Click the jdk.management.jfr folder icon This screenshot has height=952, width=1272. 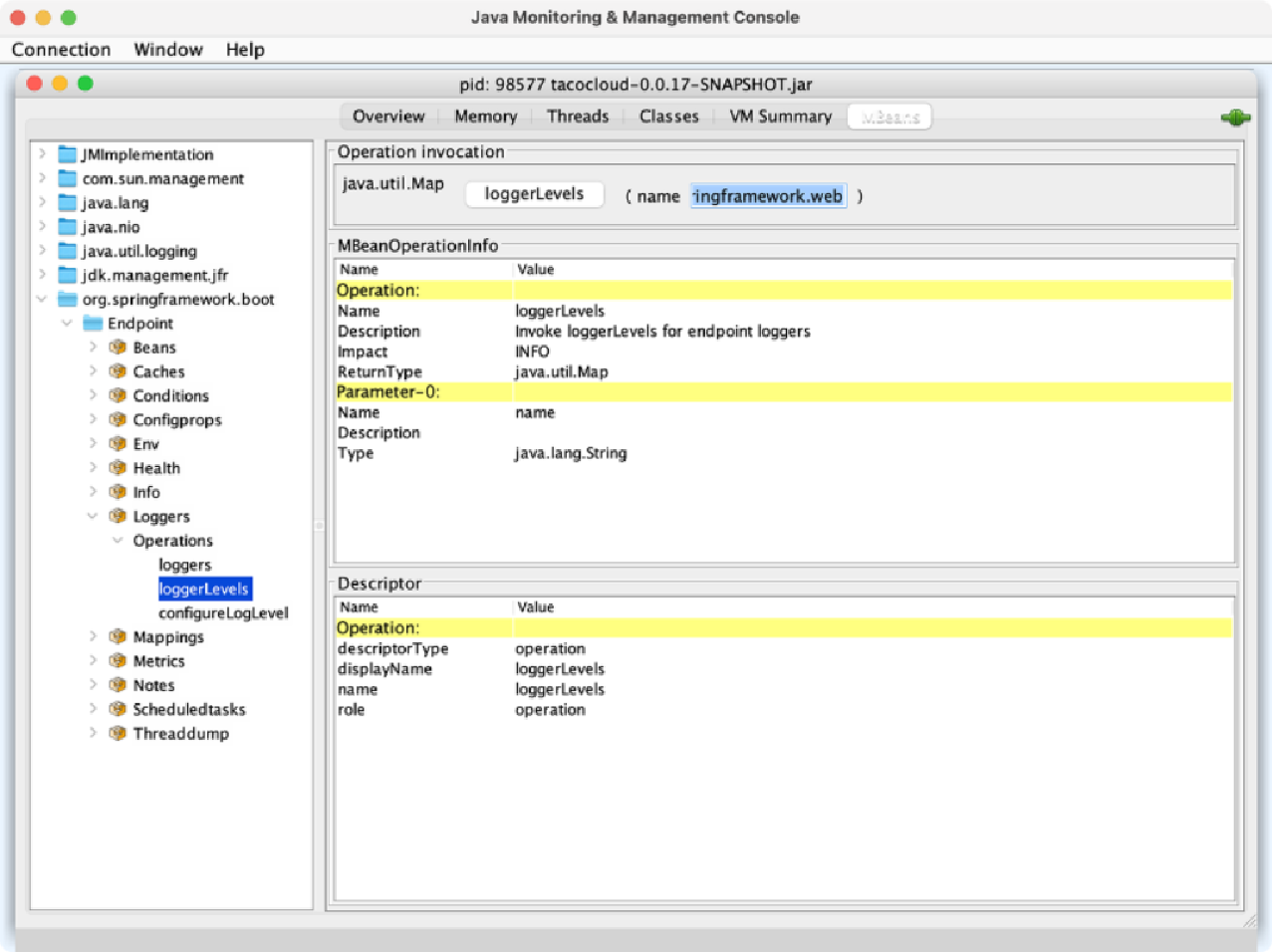tap(67, 275)
